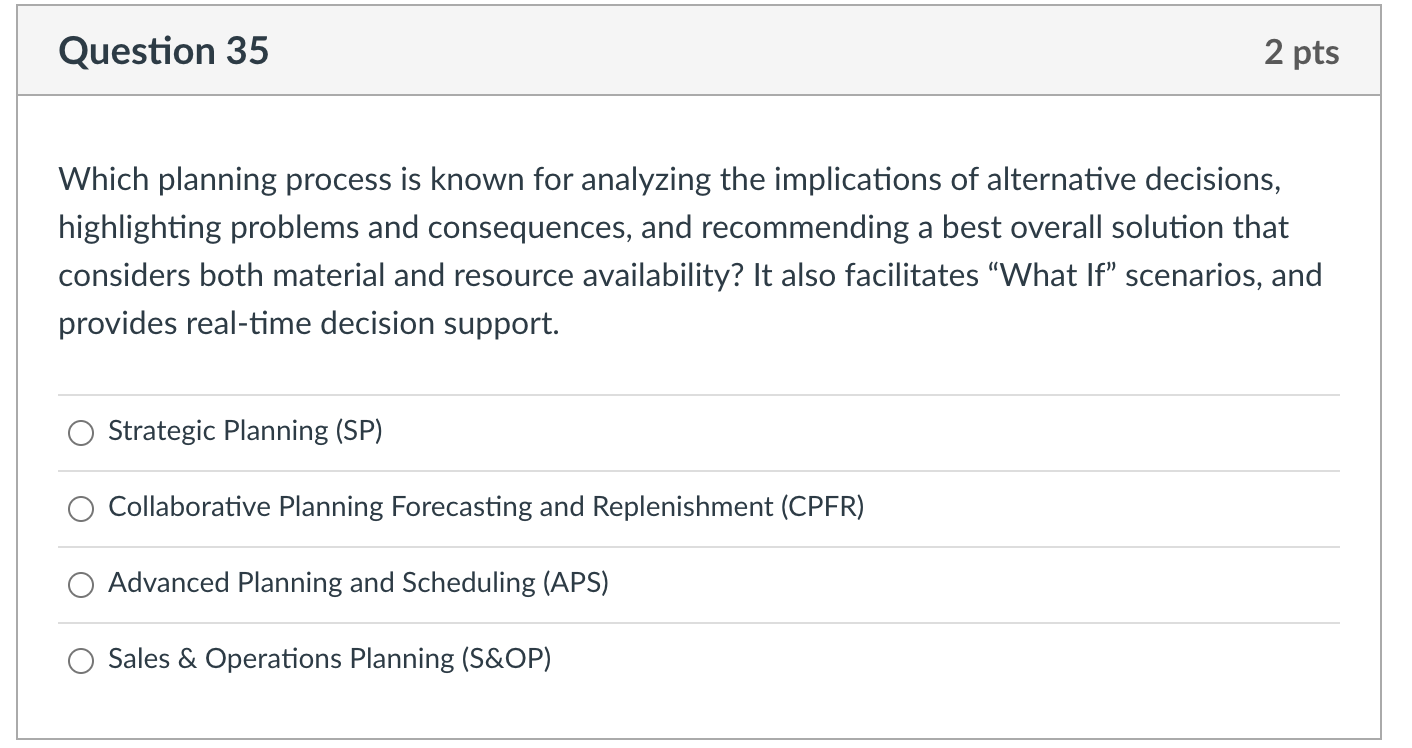
Task: Click the Sales & Operations Planning label
Action: point(330,659)
